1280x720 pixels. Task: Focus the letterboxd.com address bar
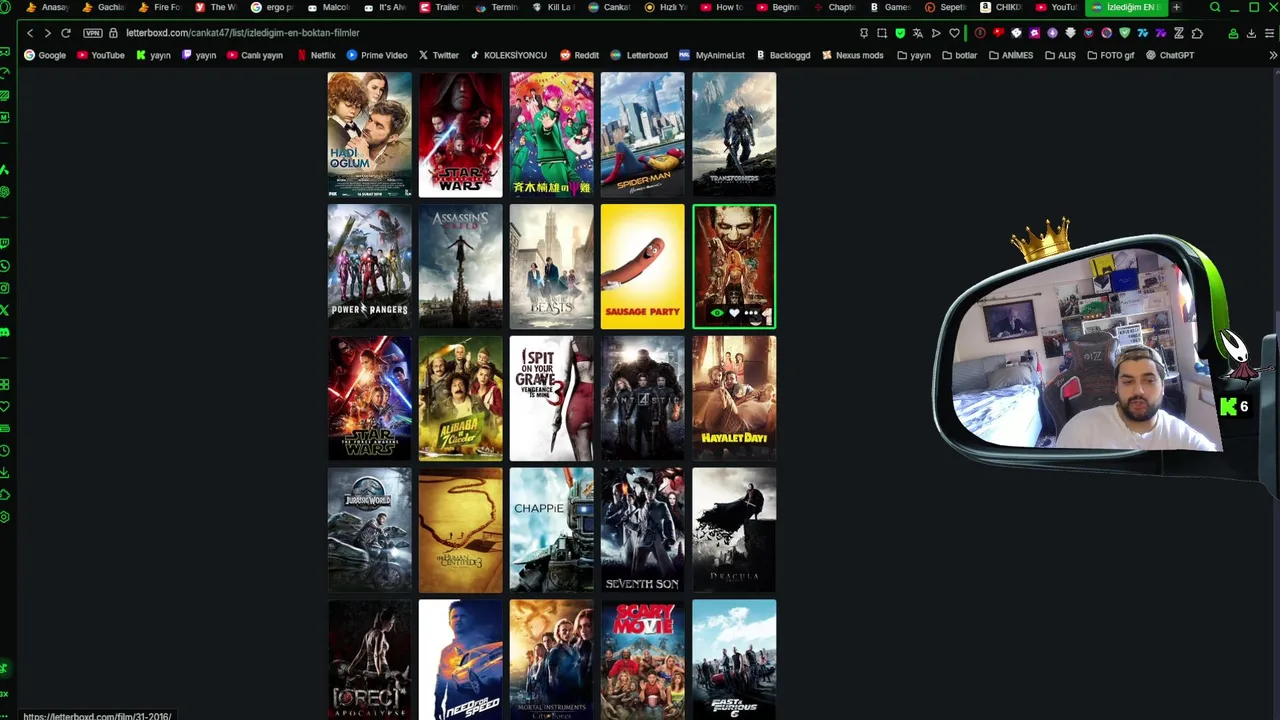pyautogui.click(x=242, y=33)
